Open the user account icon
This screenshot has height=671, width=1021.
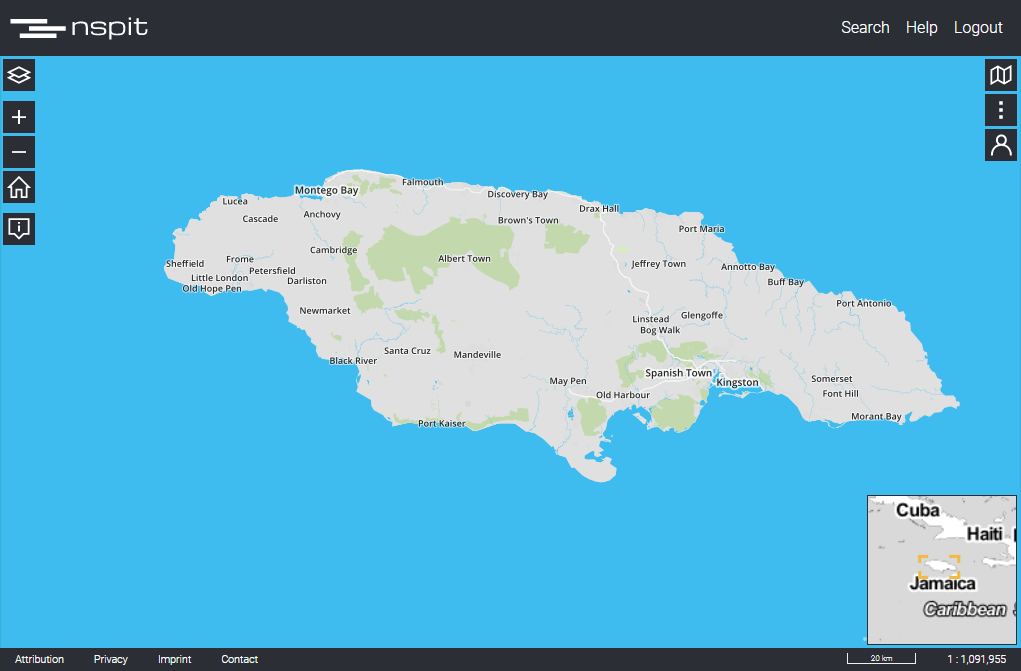pos(1000,145)
